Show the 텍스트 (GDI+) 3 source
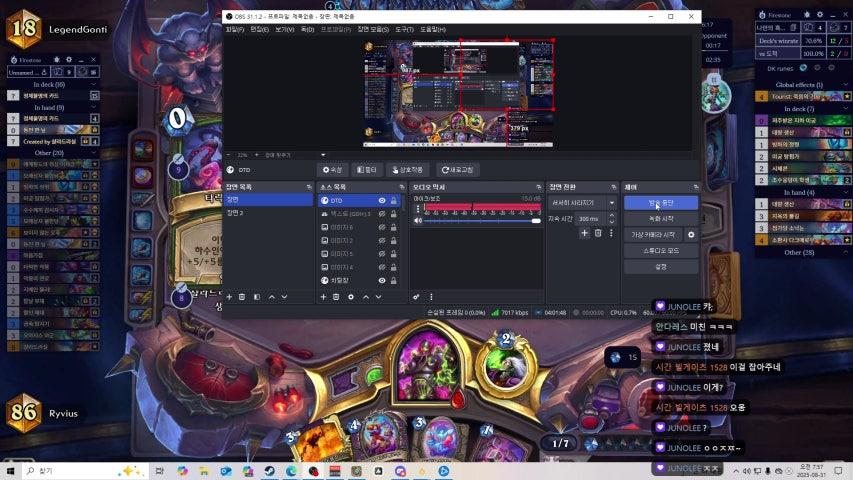Image resolution: width=853 pixels, height=480 pixels. (382, 214)
